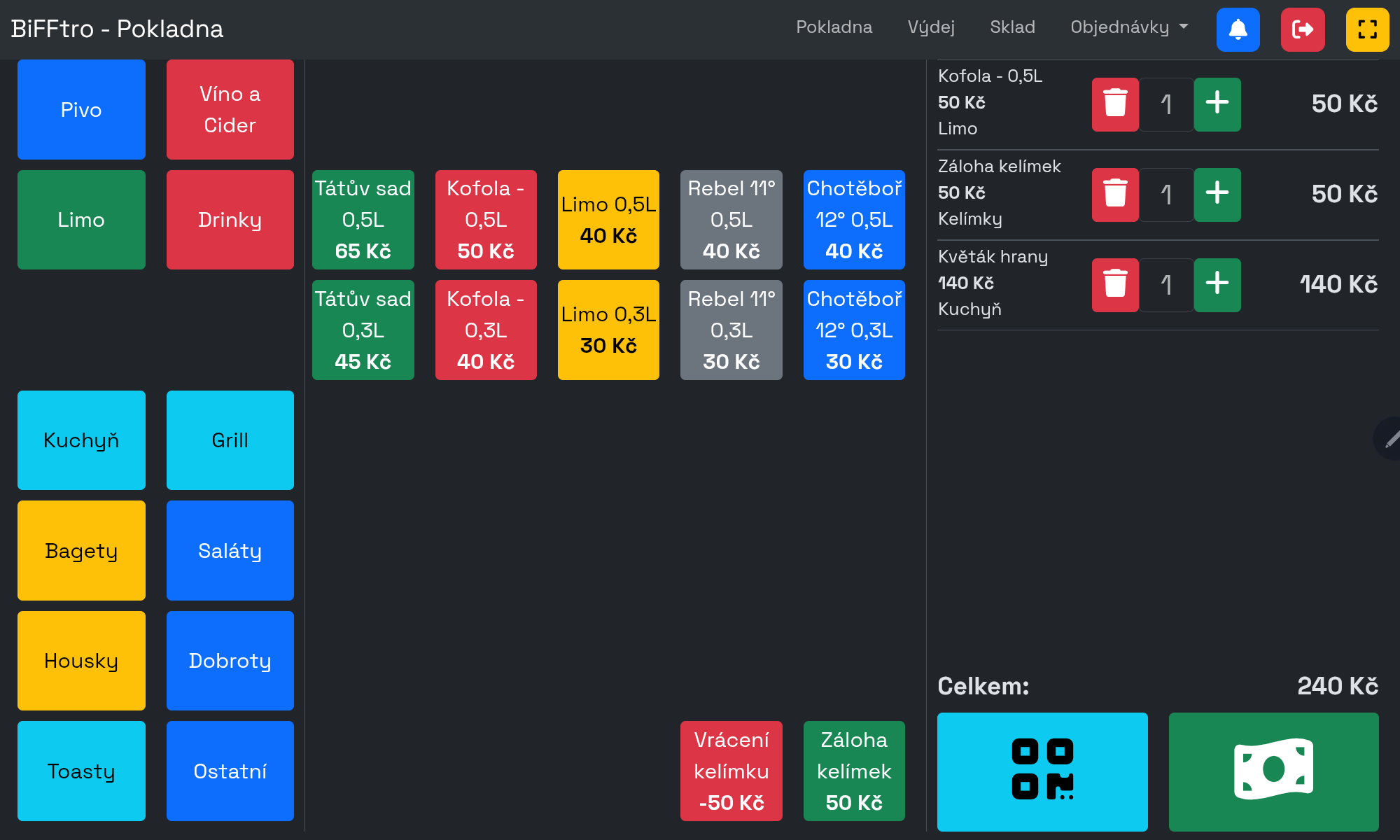Add yellow Limo 0,3L product tile
Viewport: 1400px width, 840px height.
tap(608, 330)
